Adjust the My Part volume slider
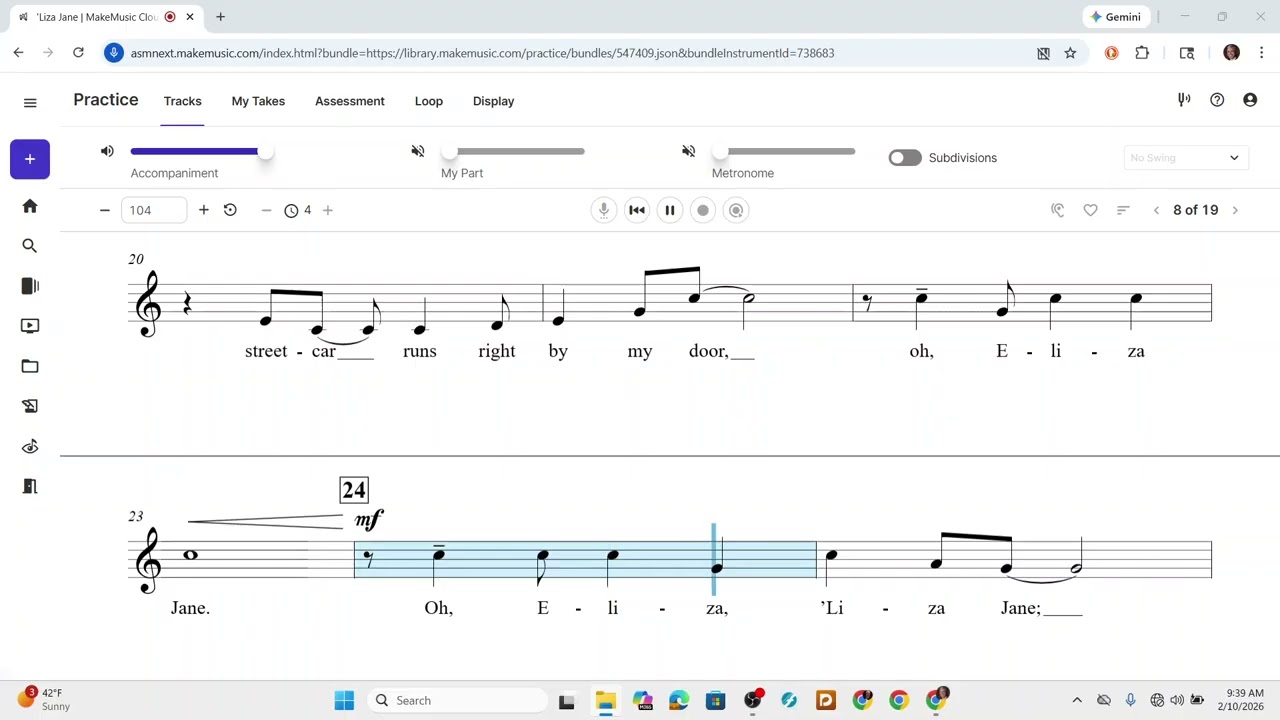 (513, 151)
